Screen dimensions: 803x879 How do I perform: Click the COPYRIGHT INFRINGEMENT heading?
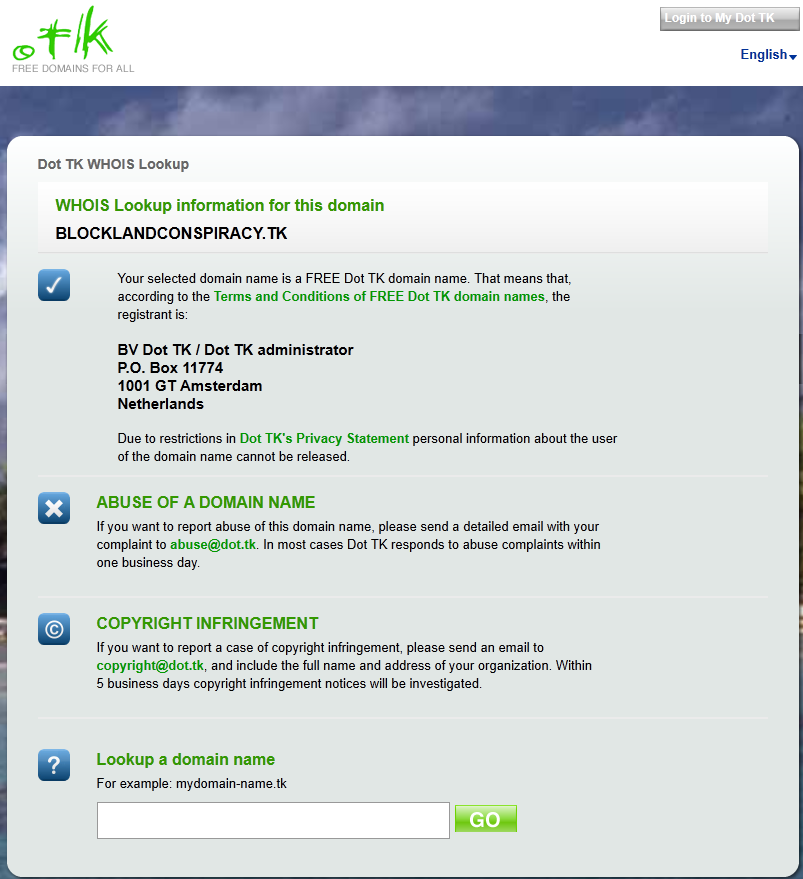pyautogui.click(x=207, y=623)
